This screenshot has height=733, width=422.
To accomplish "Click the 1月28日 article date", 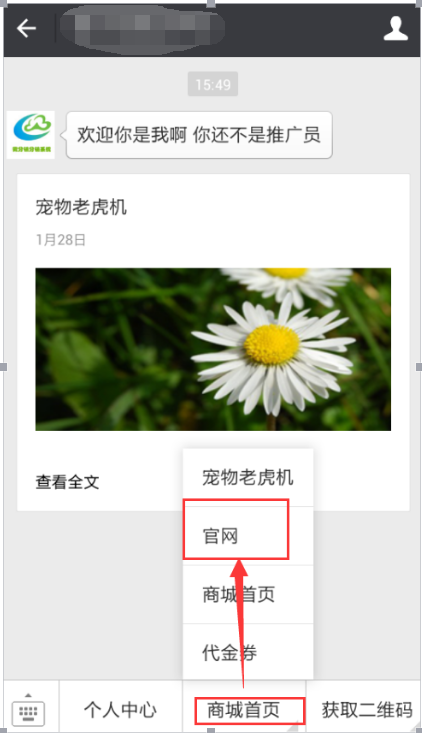I will 61,240.
